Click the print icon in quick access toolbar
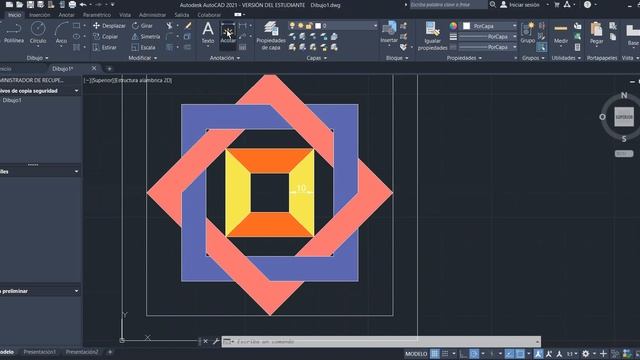 coord(72,5)
